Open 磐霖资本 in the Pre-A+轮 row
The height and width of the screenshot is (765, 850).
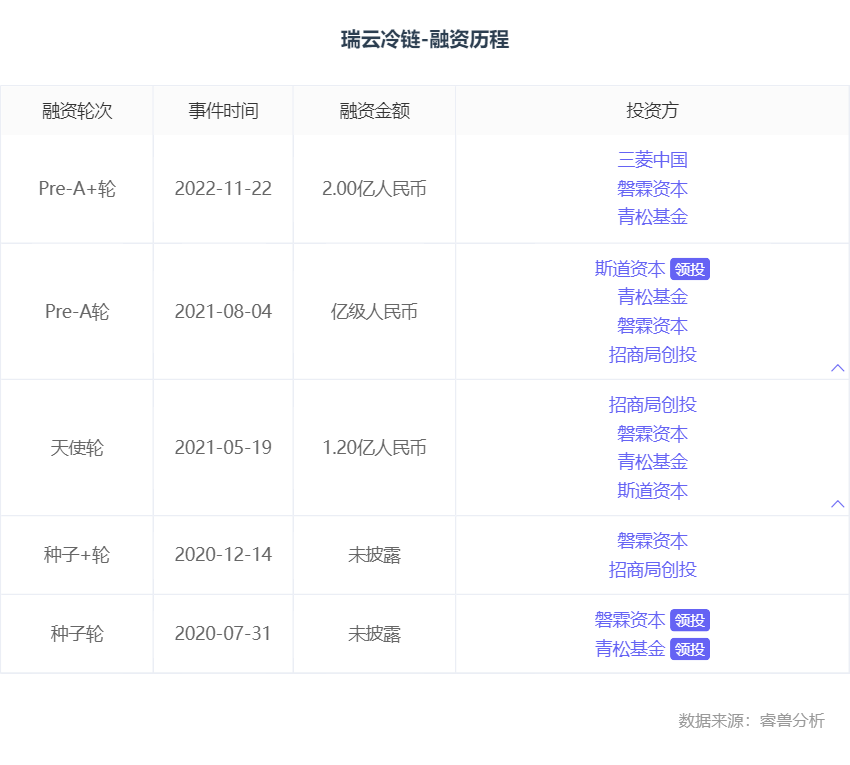coord(652,188)
